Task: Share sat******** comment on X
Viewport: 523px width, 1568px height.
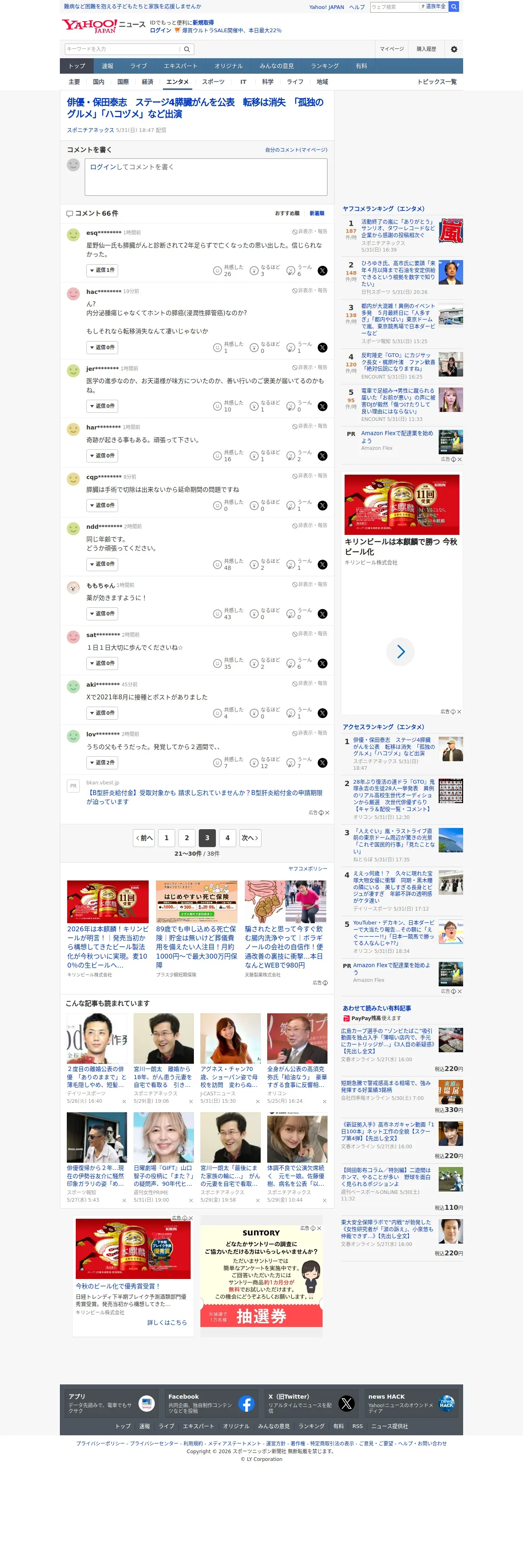Action: pyautogui.click(x=322, y=664)
